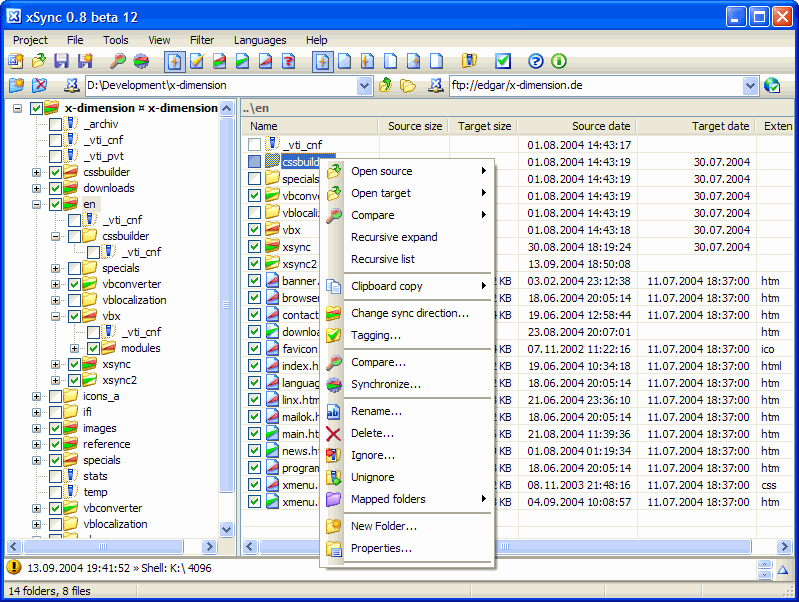Viewport: 799px width, 602px height.
Task: Click the ignored items icon beside green checkmark
Action: click(469, 61)
